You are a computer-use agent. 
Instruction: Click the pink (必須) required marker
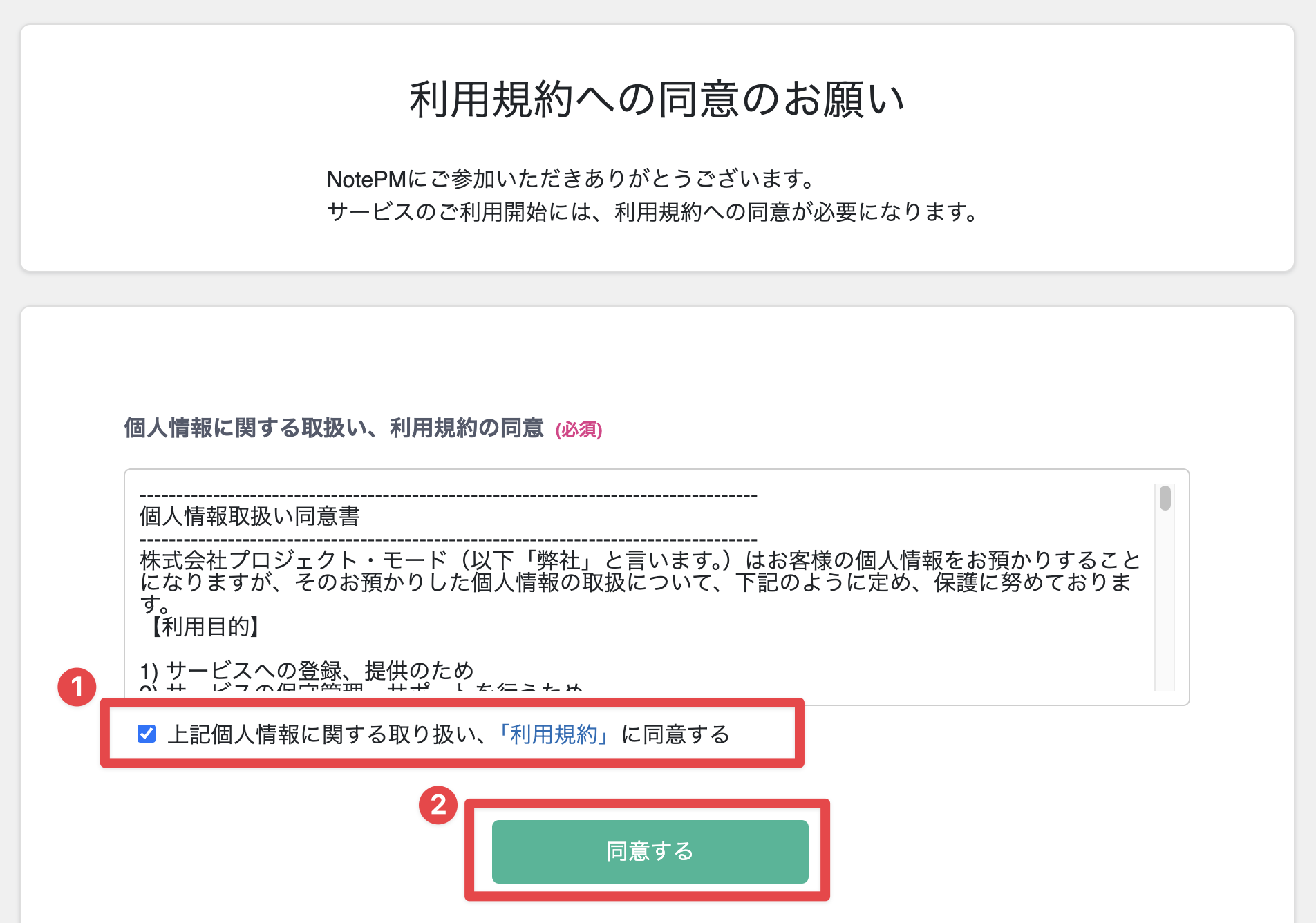(579, 430)
